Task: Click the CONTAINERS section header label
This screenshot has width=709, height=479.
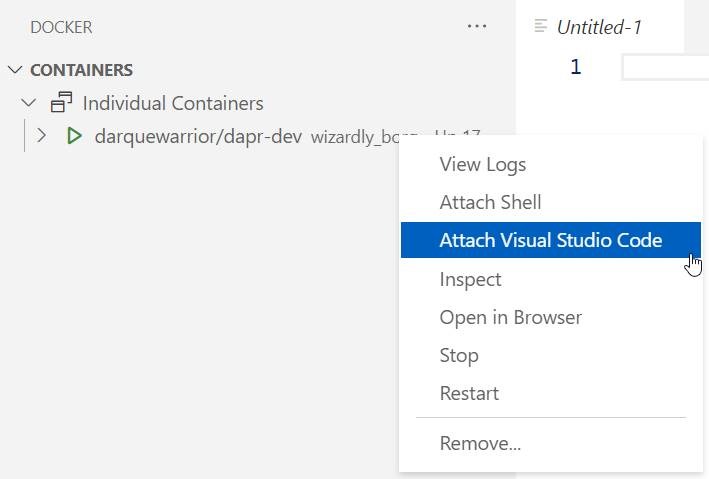Action: (81, 70)
